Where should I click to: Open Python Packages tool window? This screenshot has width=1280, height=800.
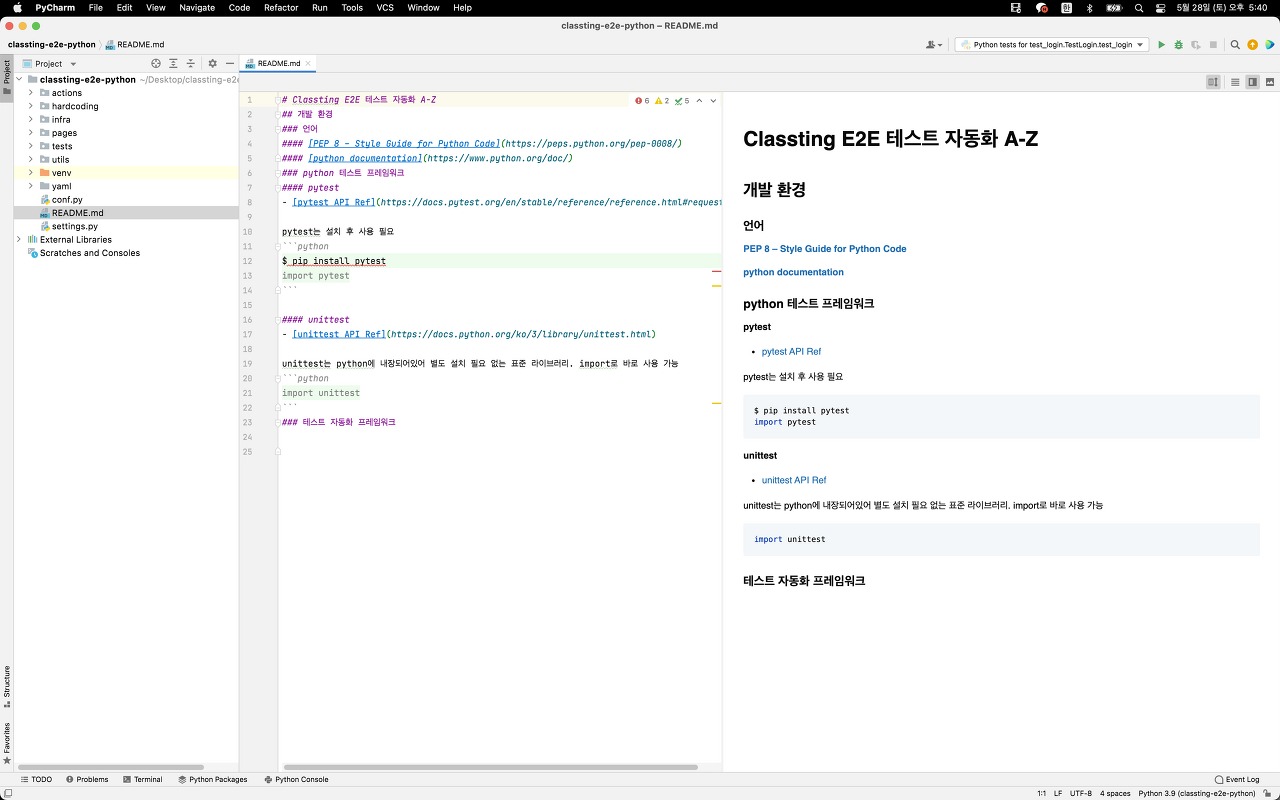click(212, 779)
